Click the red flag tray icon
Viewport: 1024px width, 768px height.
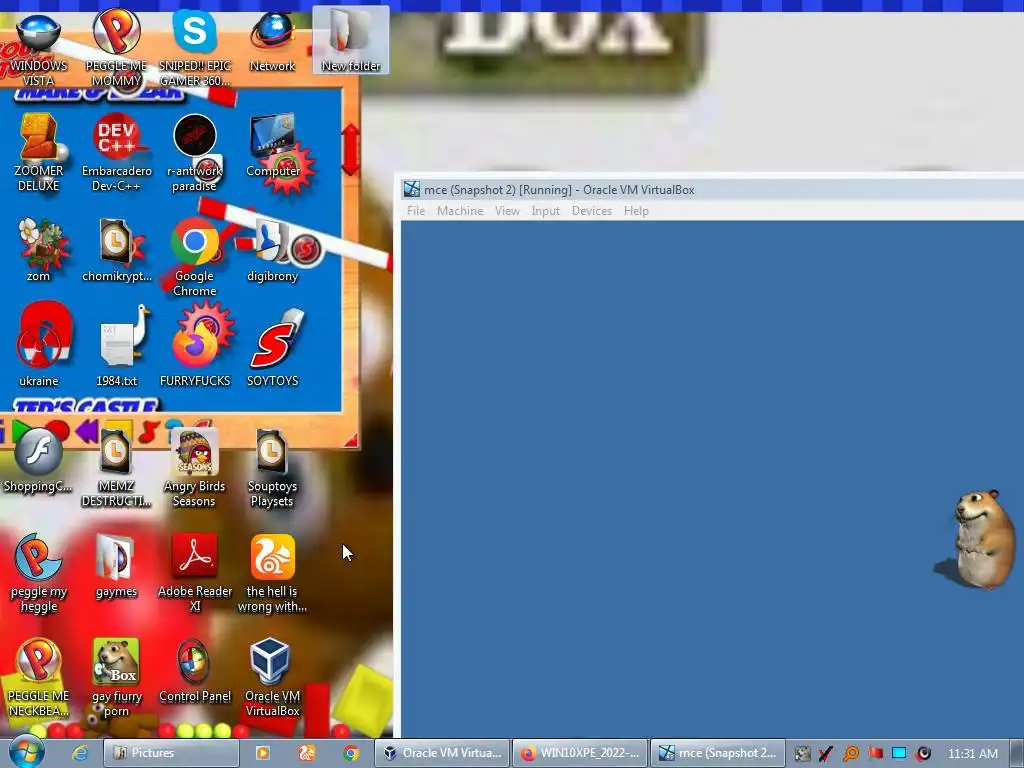click(875, 753)
